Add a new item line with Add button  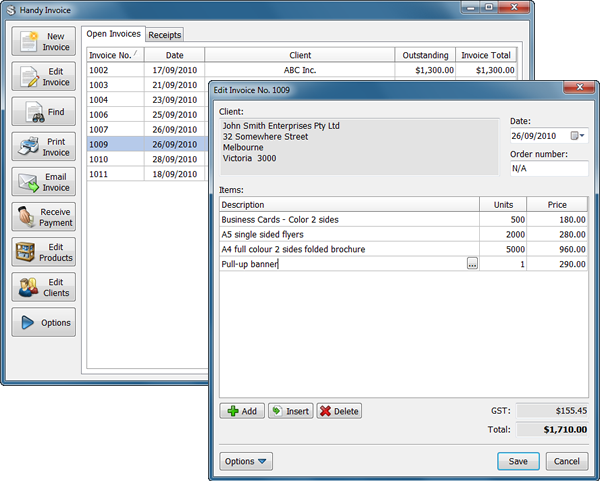point(242,411)
